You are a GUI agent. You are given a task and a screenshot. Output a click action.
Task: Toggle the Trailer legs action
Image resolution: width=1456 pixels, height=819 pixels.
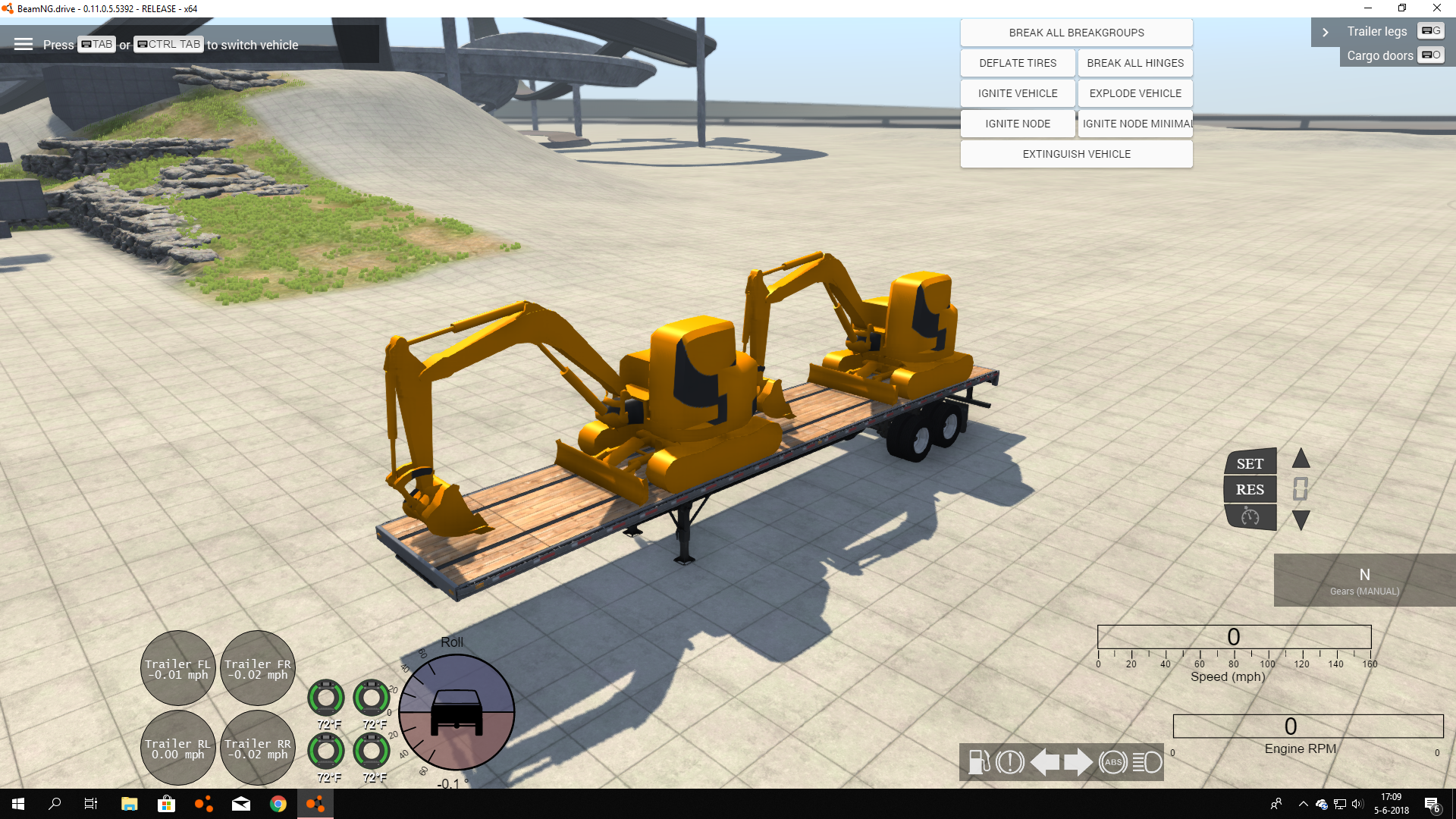coord(1376,31)
